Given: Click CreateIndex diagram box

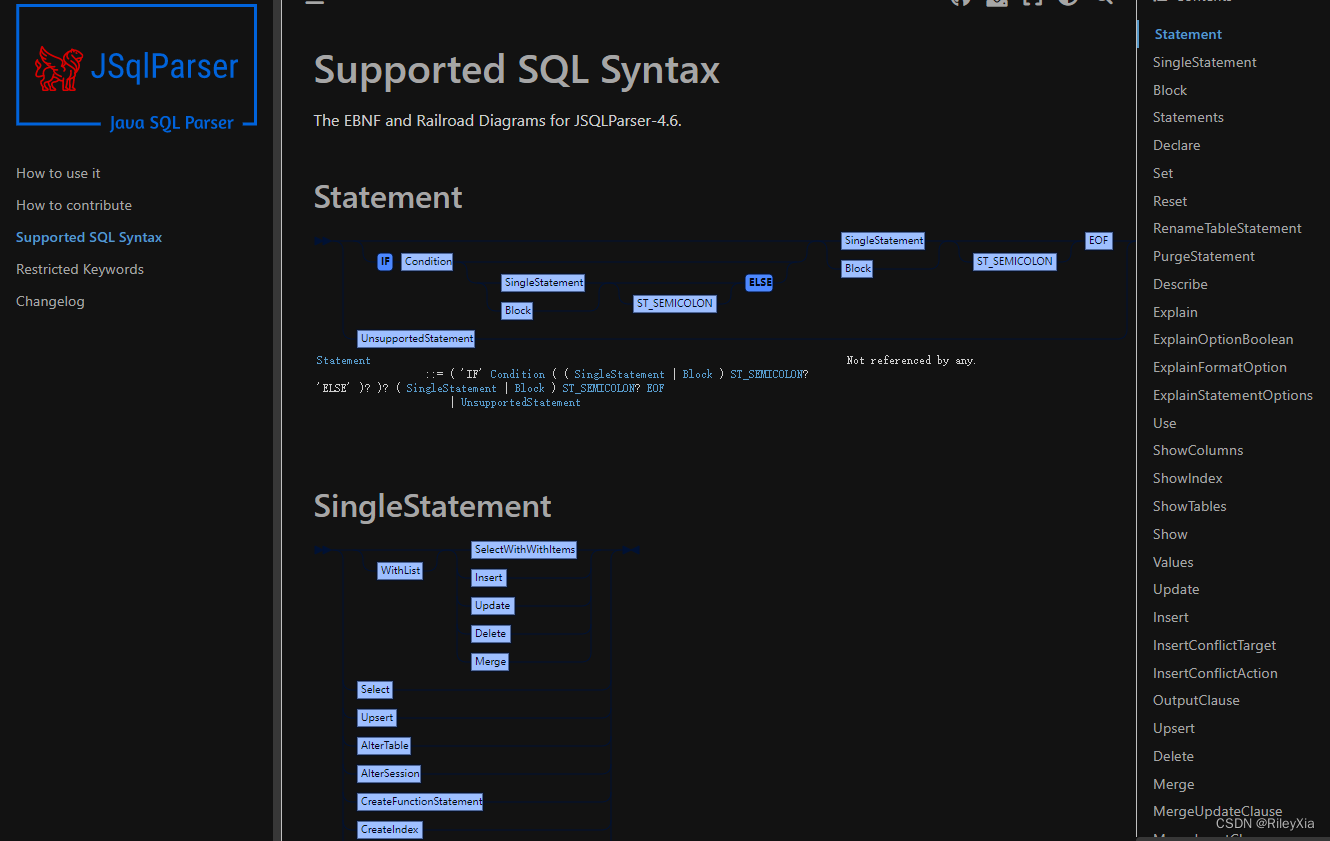Looking at the screenshot, I should [390, 830].
